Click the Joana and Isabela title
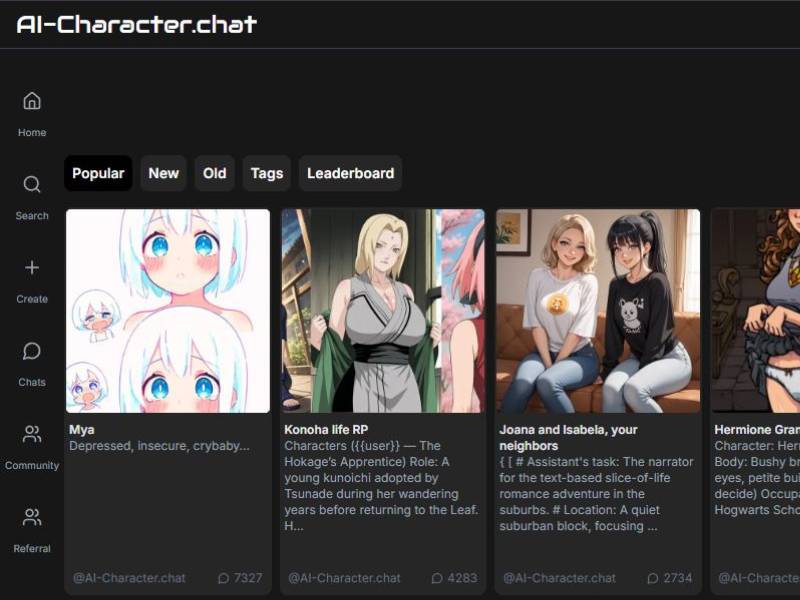Image resolution: width=800 pixels, height=600 pixels. [568, 437]
